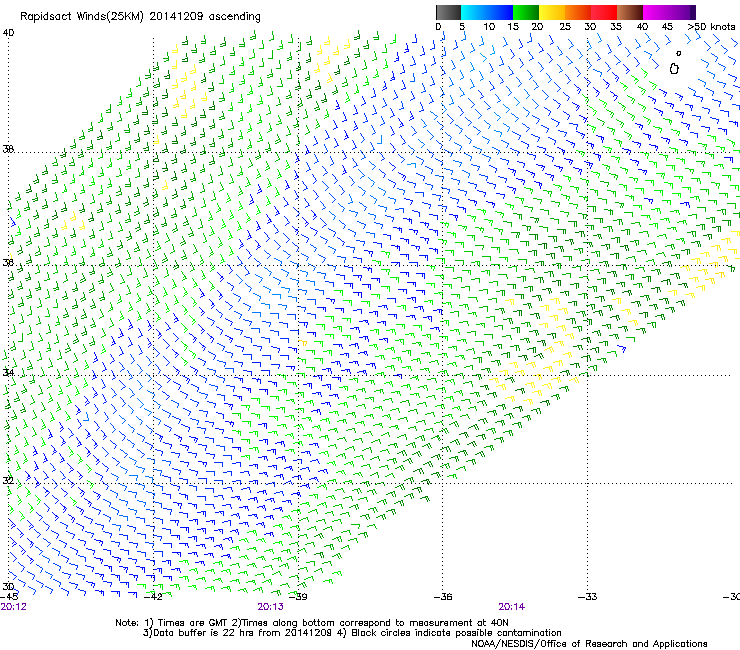740x650 pixels.
Task: Click the orange 25-30 knots legend segment
Action: click(x=578, y=12)
